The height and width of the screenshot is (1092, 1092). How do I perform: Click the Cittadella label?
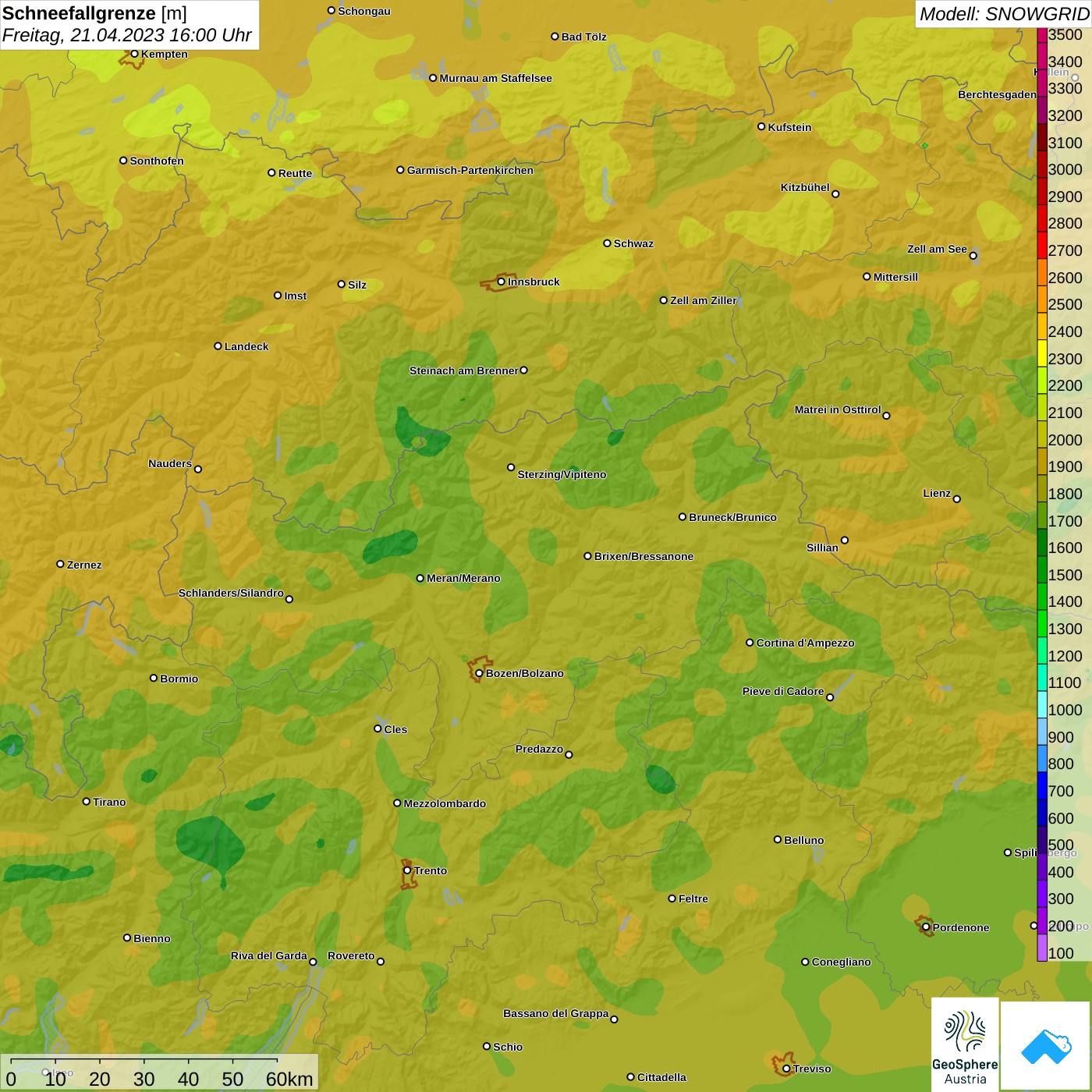[x=661, y=1077]
